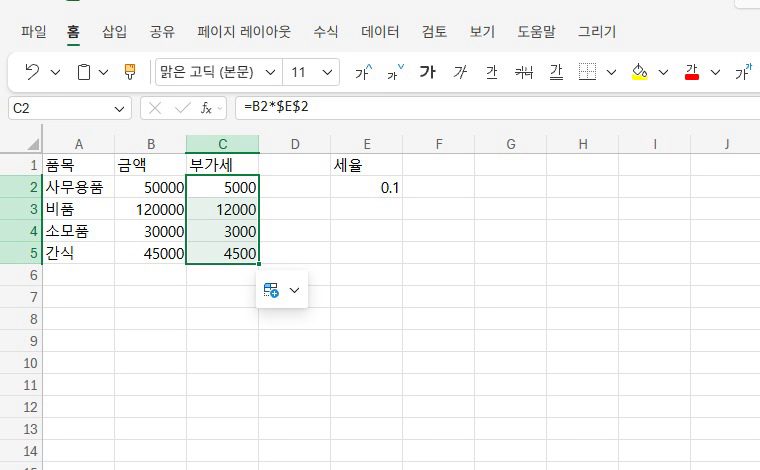Click cell containing 30000
The image size is (760, 470).
[151, 231]
